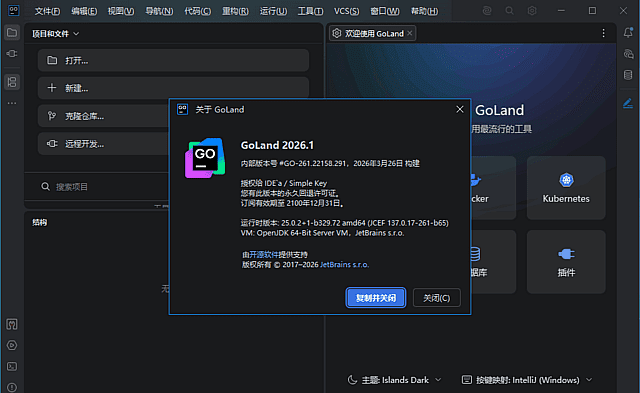Open the 导航(N) menu
This screenshot has width=640, height=393.
159,11
